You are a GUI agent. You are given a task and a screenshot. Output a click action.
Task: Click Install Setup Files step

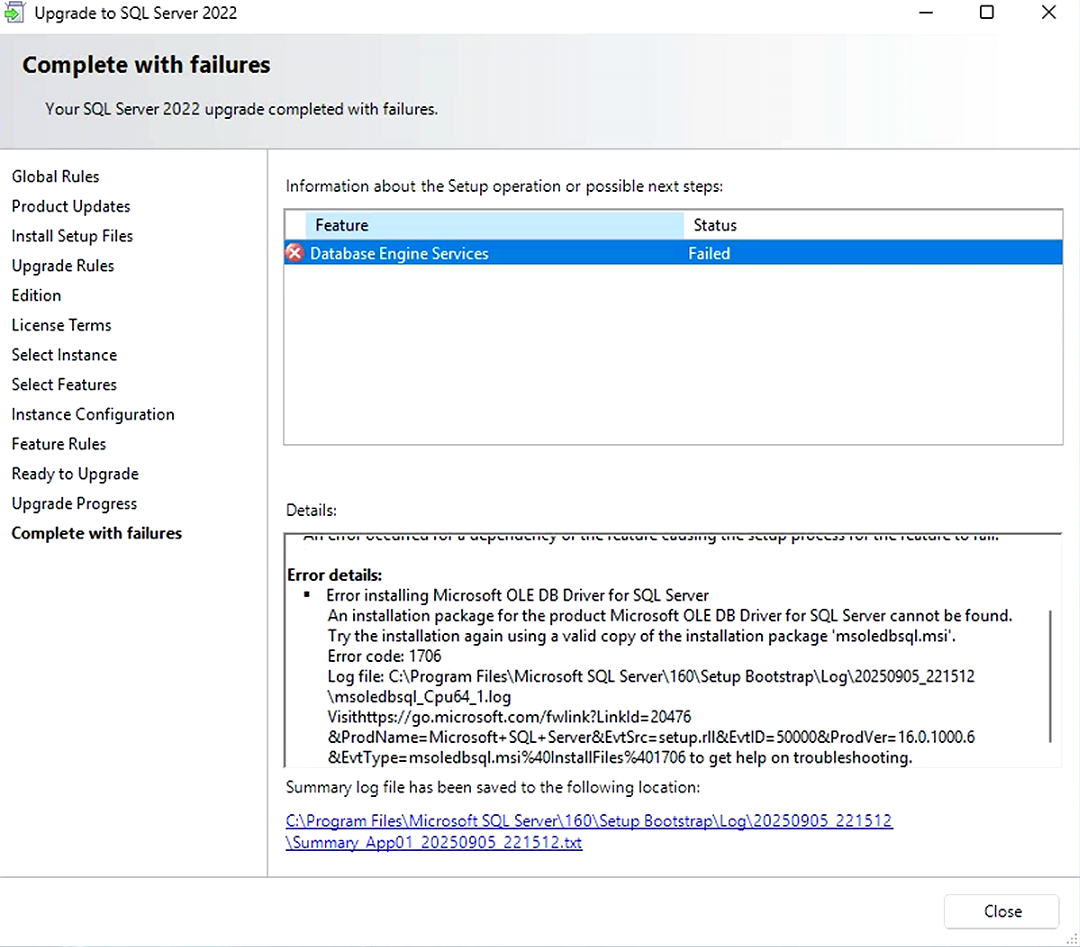(72, 236)
